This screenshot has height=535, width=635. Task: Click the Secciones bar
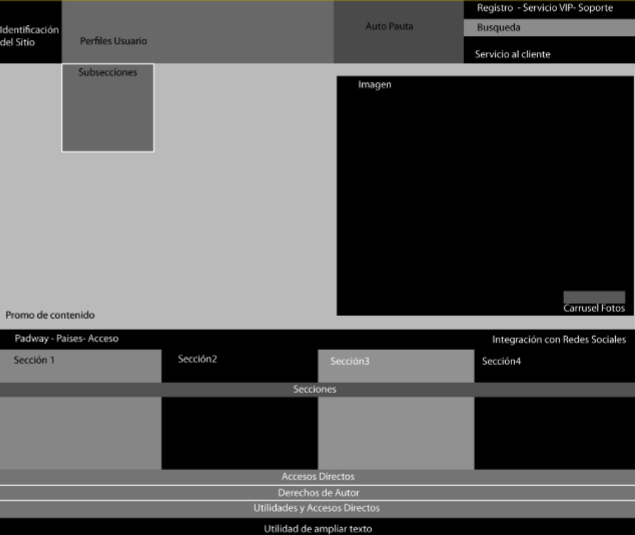tap(318, 390)
